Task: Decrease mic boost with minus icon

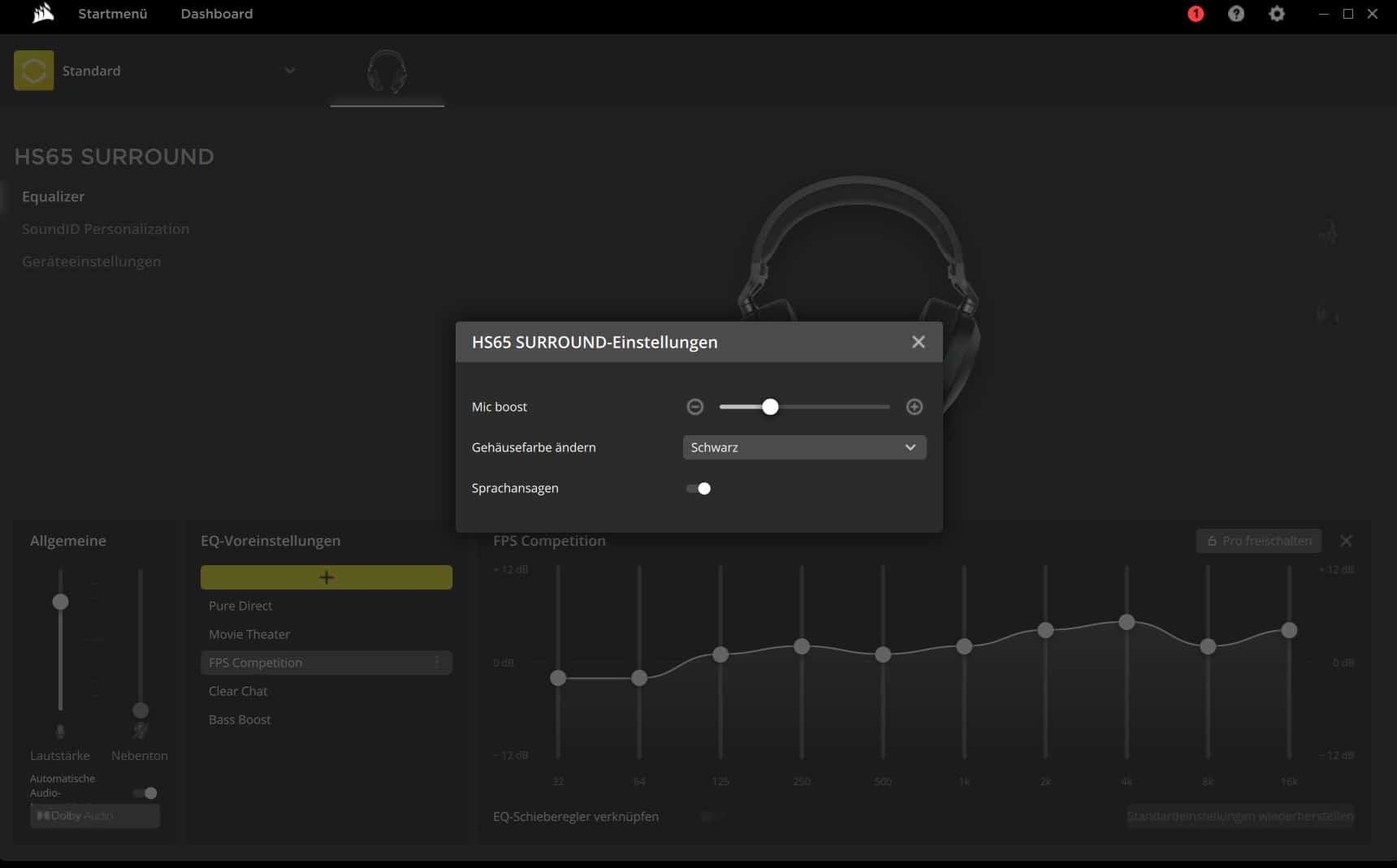Action: pyautogui.click(x=694, y=407)
